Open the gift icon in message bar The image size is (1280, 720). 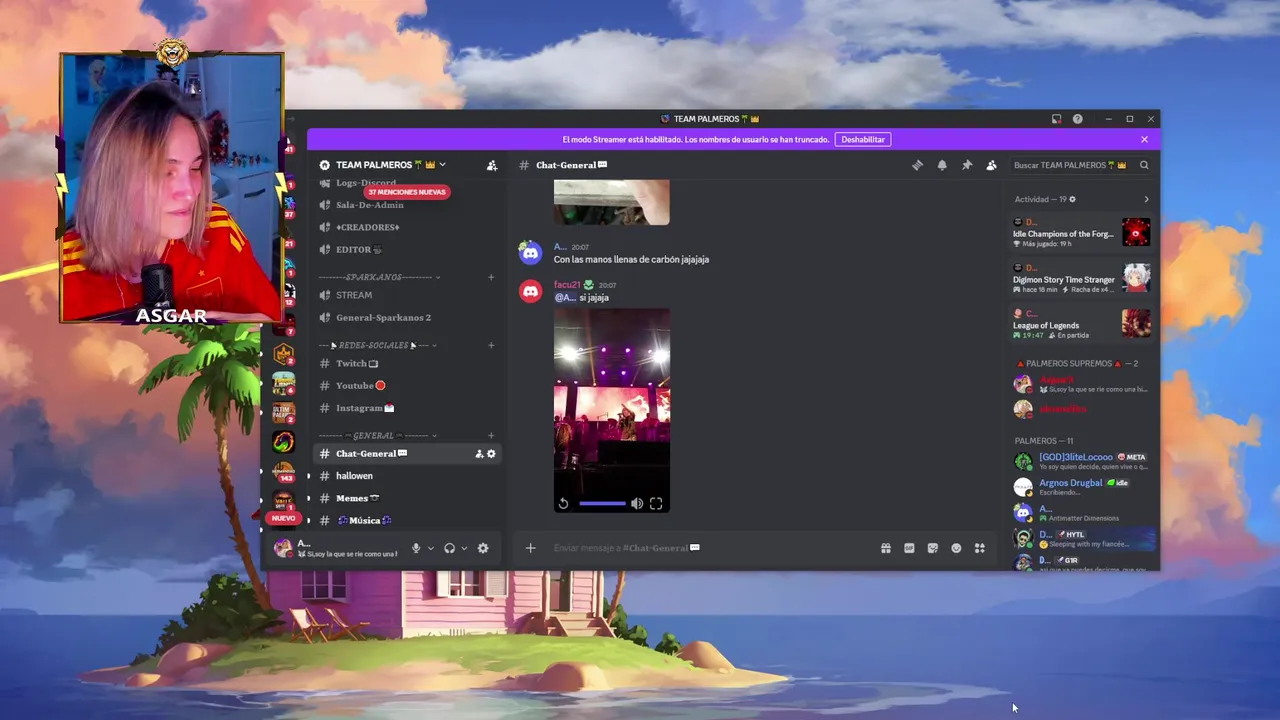coord(885,548)
